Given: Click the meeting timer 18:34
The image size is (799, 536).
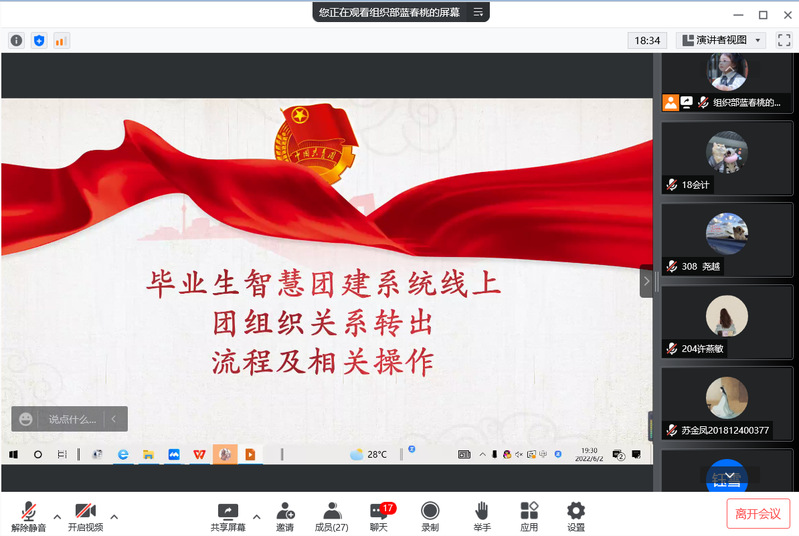Looking at the screenshot, I should click(647, 40).
